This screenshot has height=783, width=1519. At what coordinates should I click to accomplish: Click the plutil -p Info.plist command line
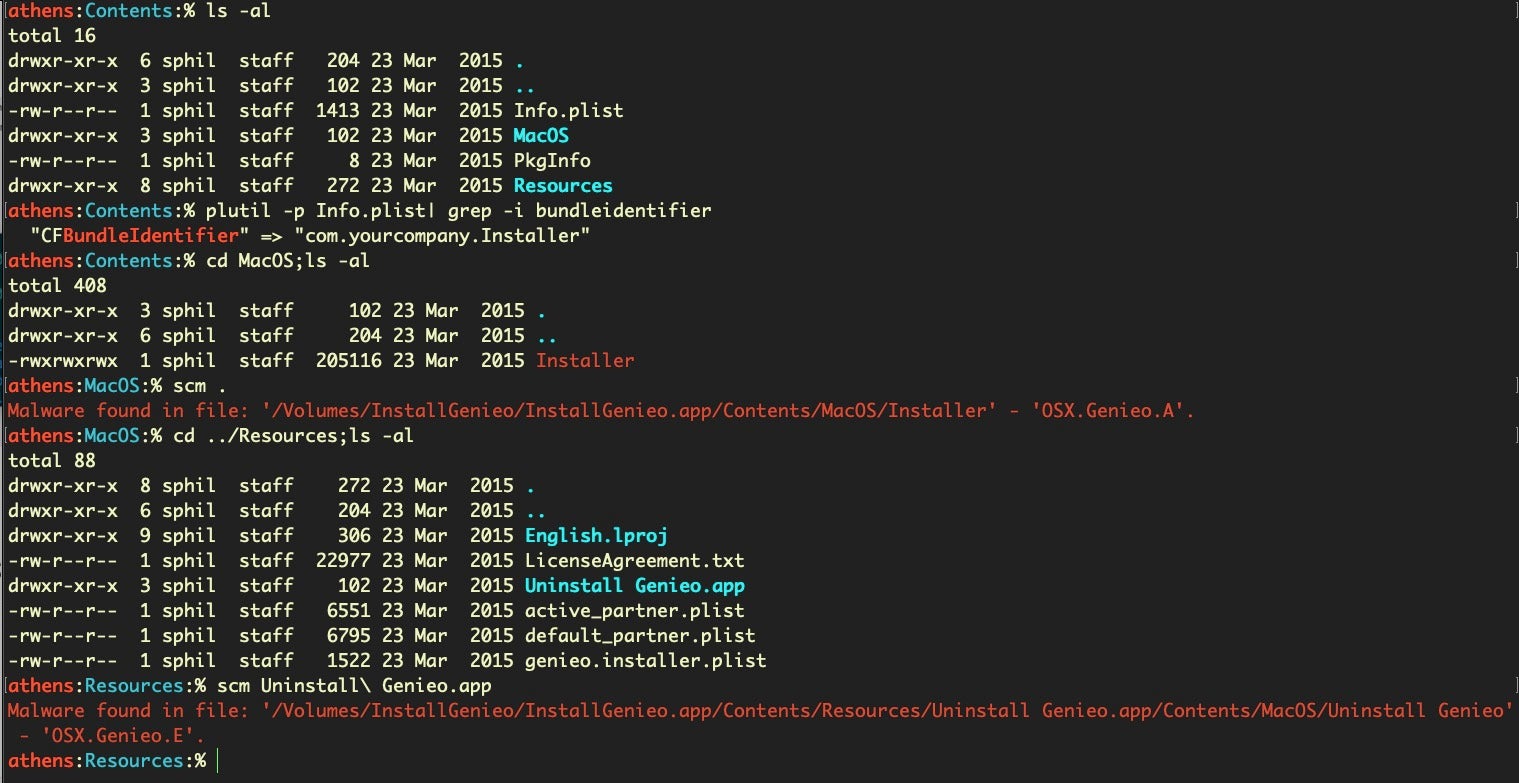[458, 210]
